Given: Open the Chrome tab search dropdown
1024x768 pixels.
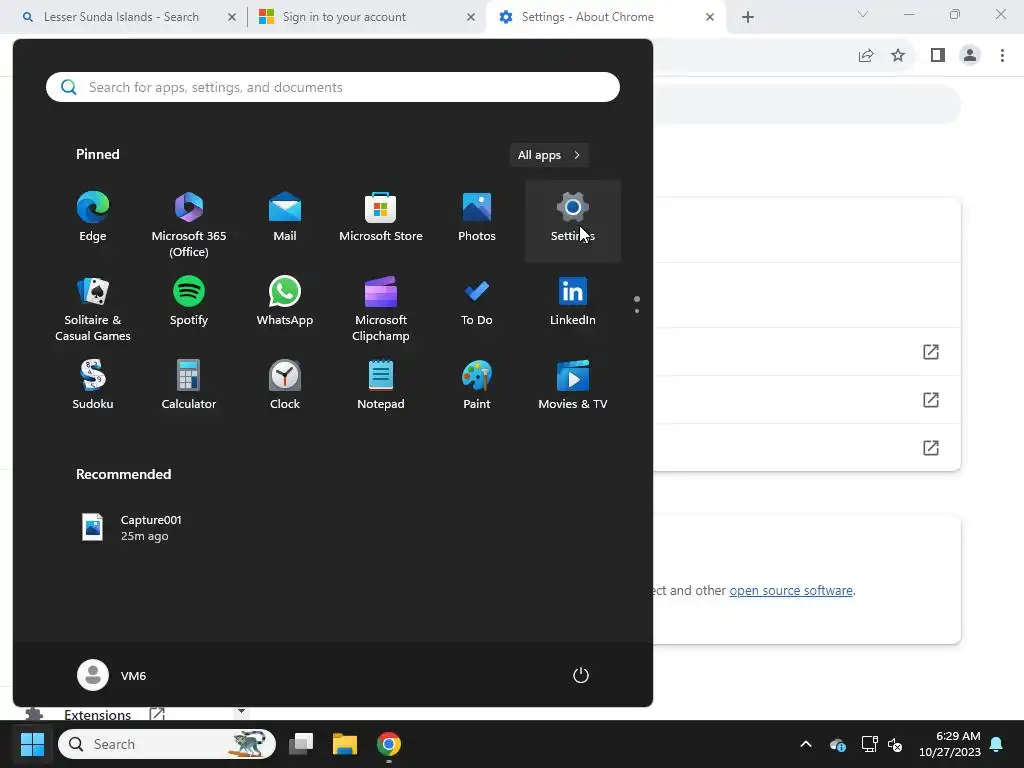Looking at the screenshot, I should click(863, 14).
